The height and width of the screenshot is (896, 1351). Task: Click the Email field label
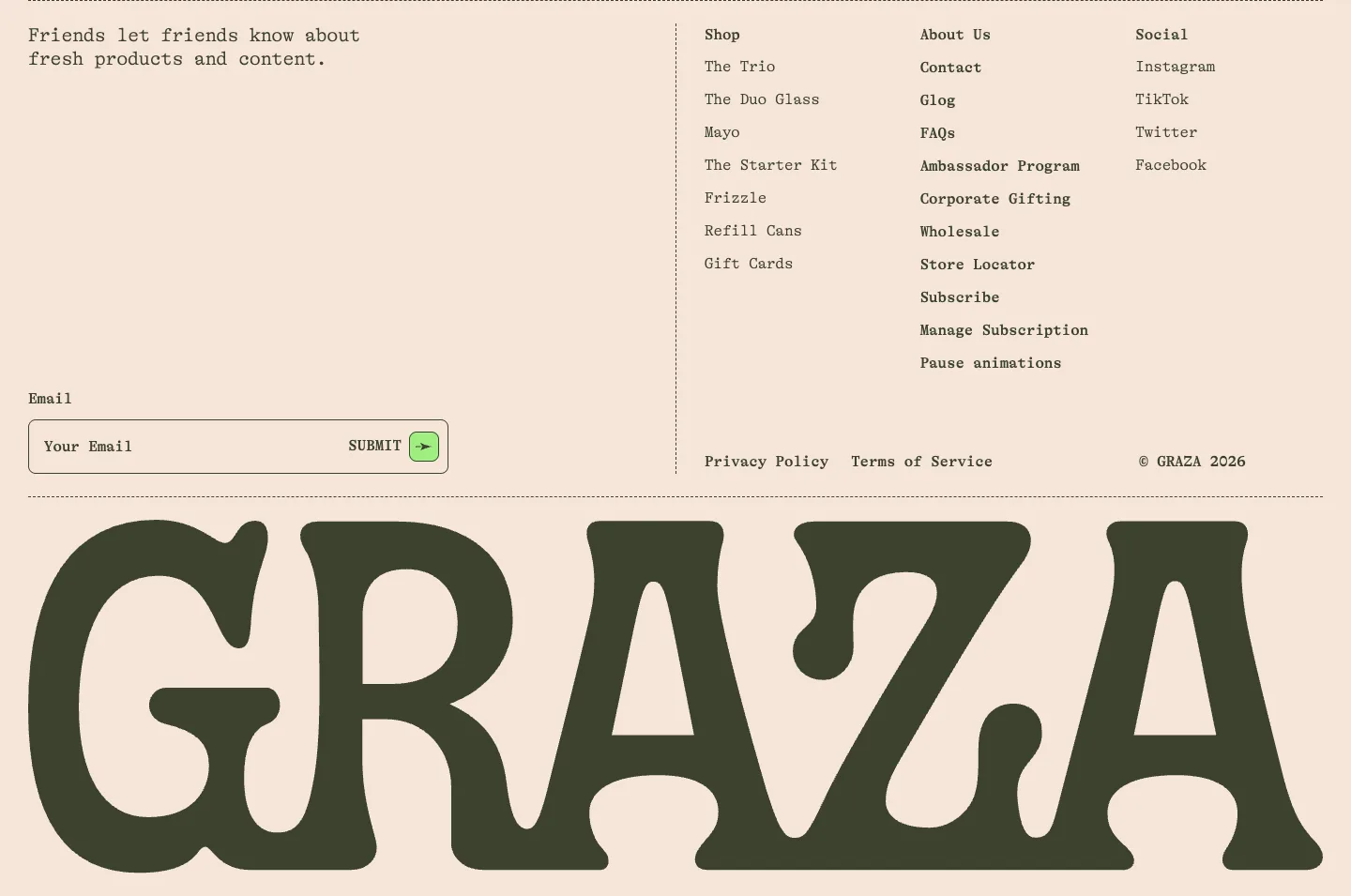(x=50, y=399)
